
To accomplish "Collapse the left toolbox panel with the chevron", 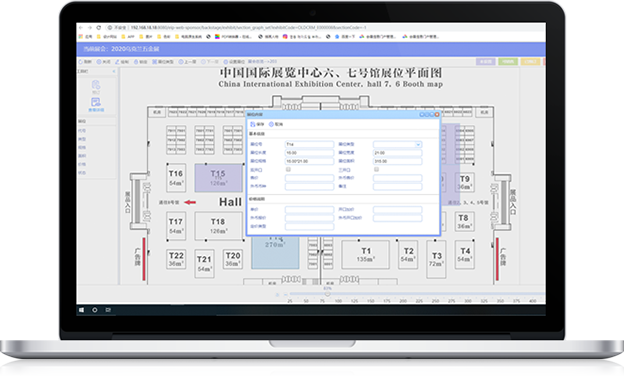I will [114, 72].
